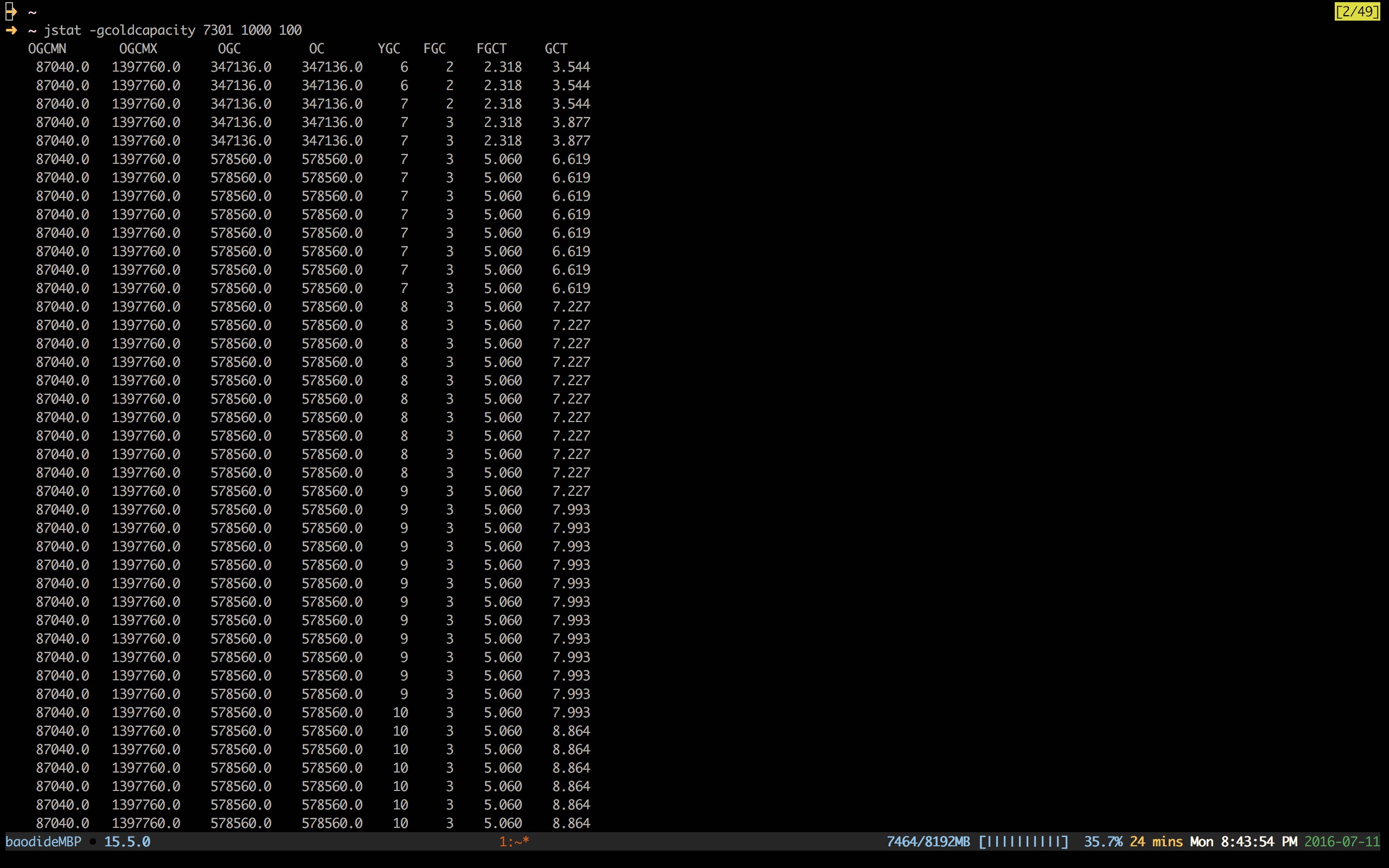Click OGC 347136.0 in the row with YGC 7, FGC 2

pyautogui.click(x=241, y=104)
